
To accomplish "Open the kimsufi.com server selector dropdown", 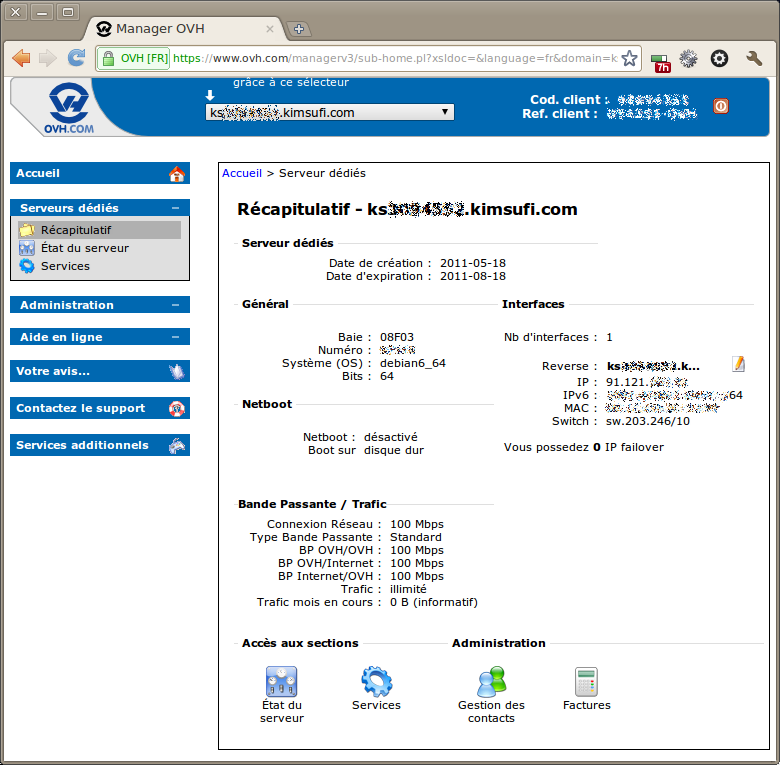I will tap(330, 112).
